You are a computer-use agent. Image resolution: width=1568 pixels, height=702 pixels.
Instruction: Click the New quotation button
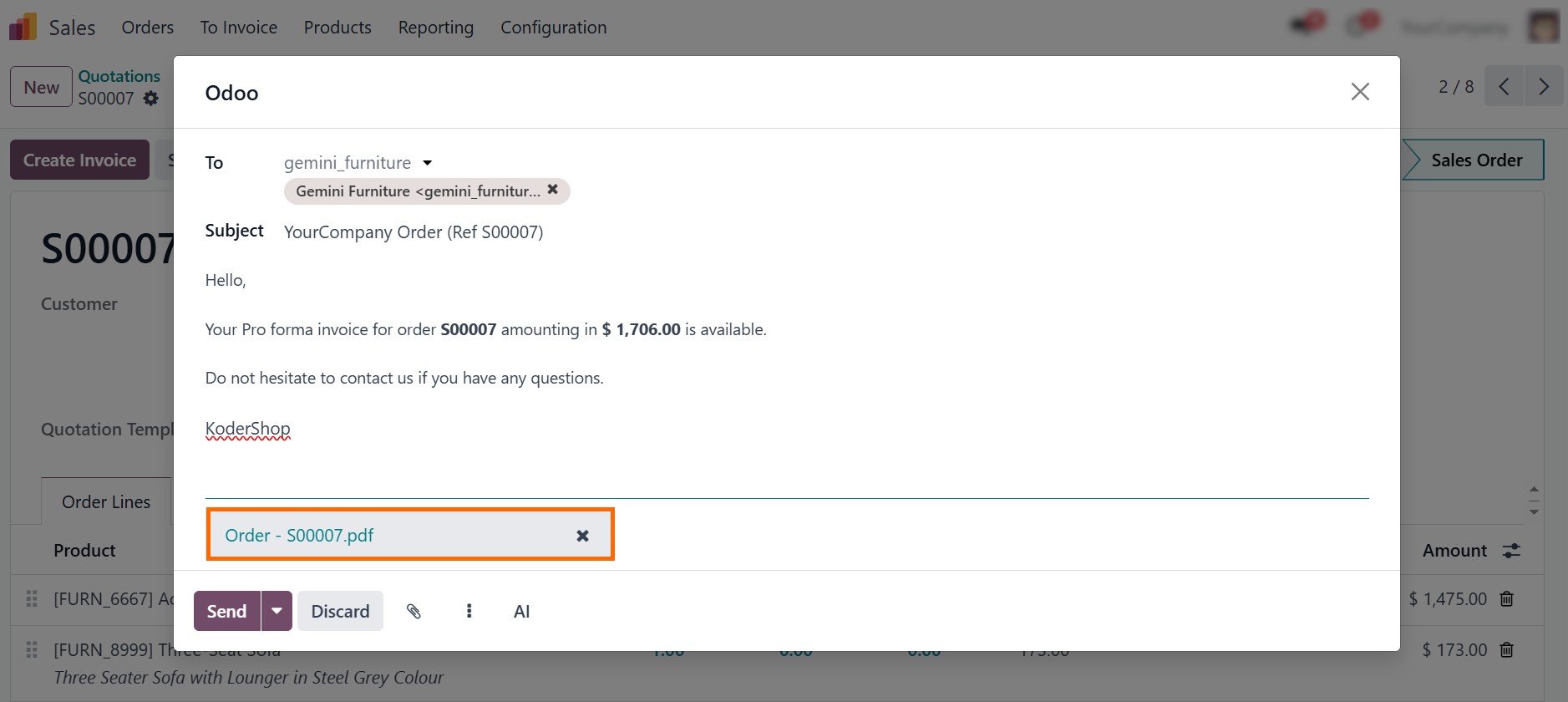click(42, 87)
